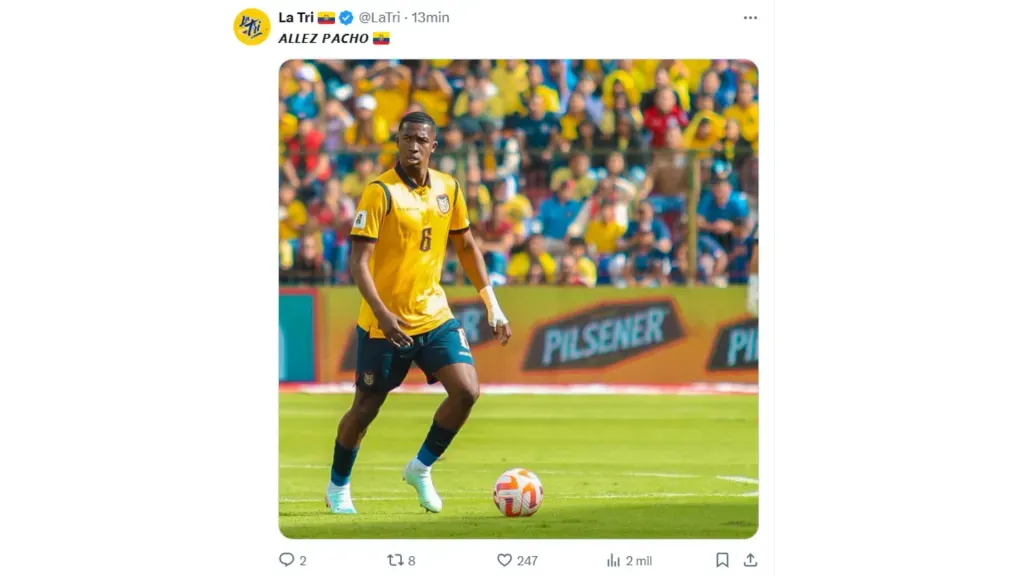
Task: Open the @LaTri handle link
Action: point(379,18)
